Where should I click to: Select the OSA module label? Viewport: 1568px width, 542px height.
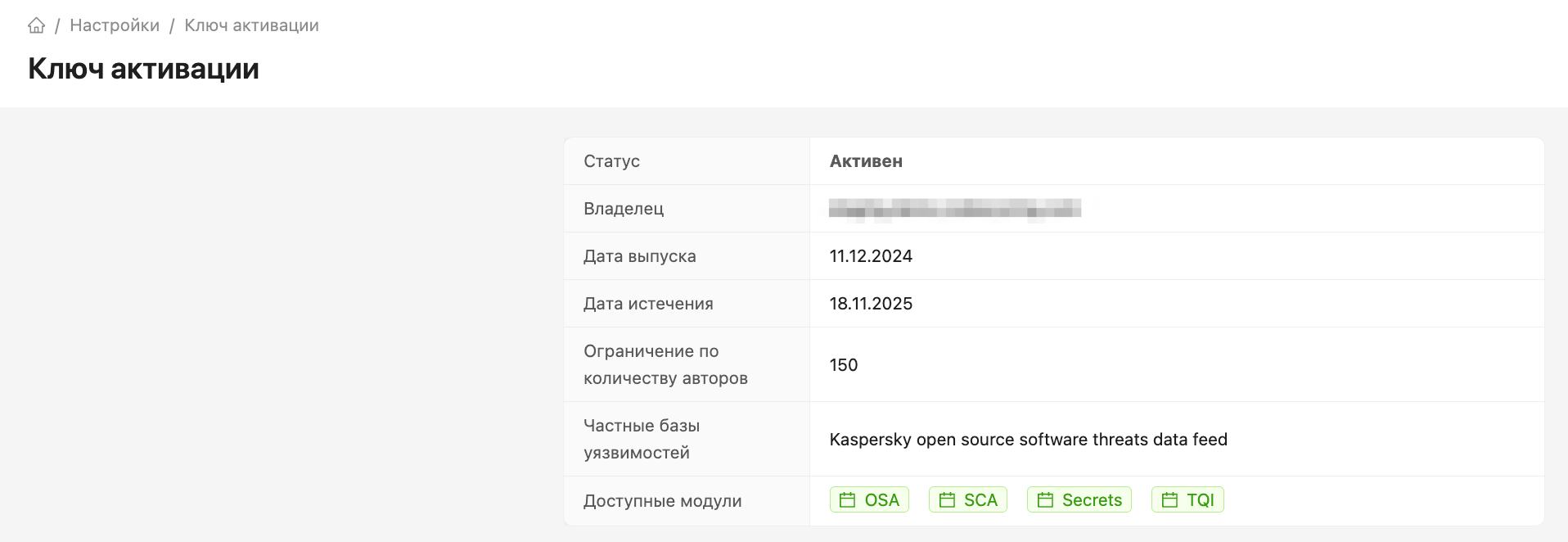881,500
